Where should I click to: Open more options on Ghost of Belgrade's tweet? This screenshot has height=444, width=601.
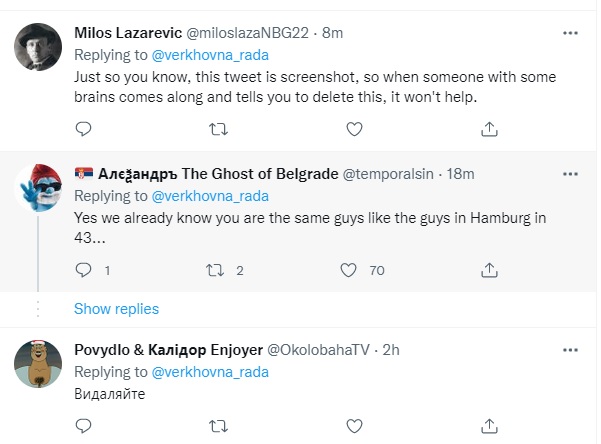pos(570,174)
